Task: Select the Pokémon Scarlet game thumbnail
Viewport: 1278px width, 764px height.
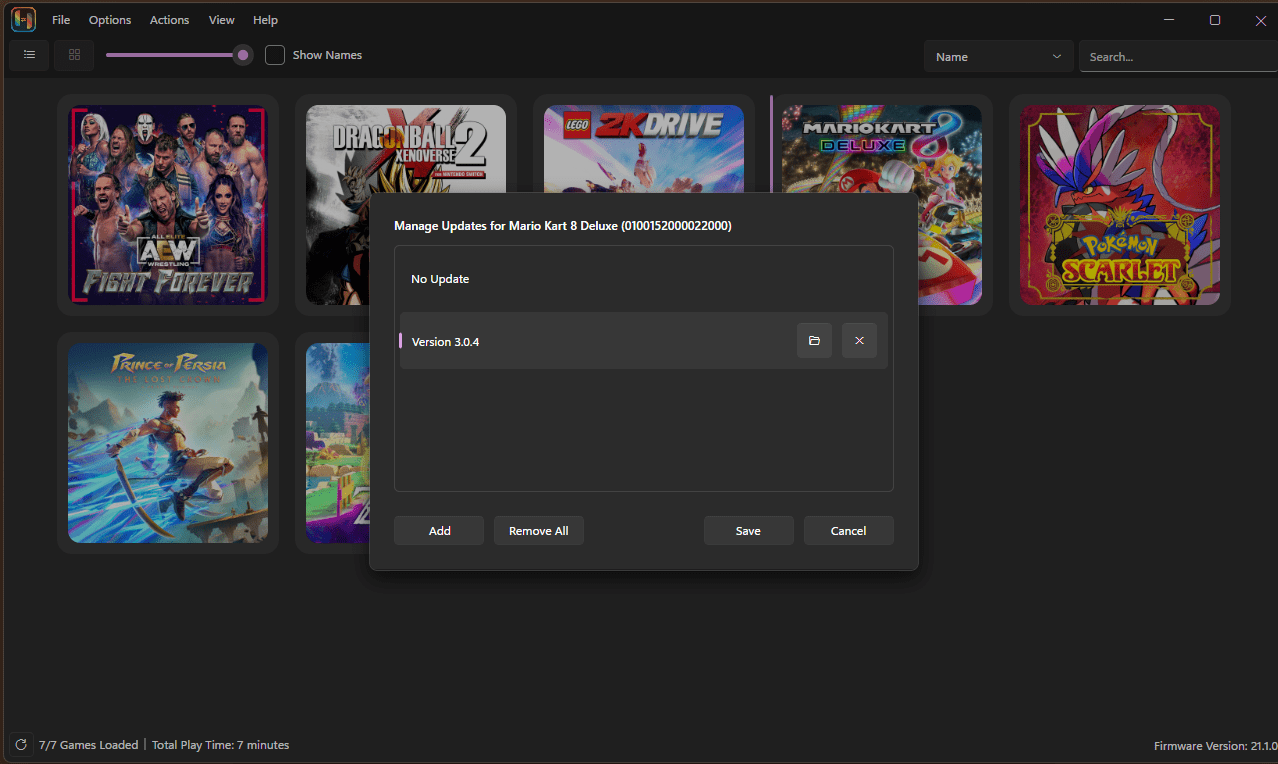Action: [x=1119, y=205]
